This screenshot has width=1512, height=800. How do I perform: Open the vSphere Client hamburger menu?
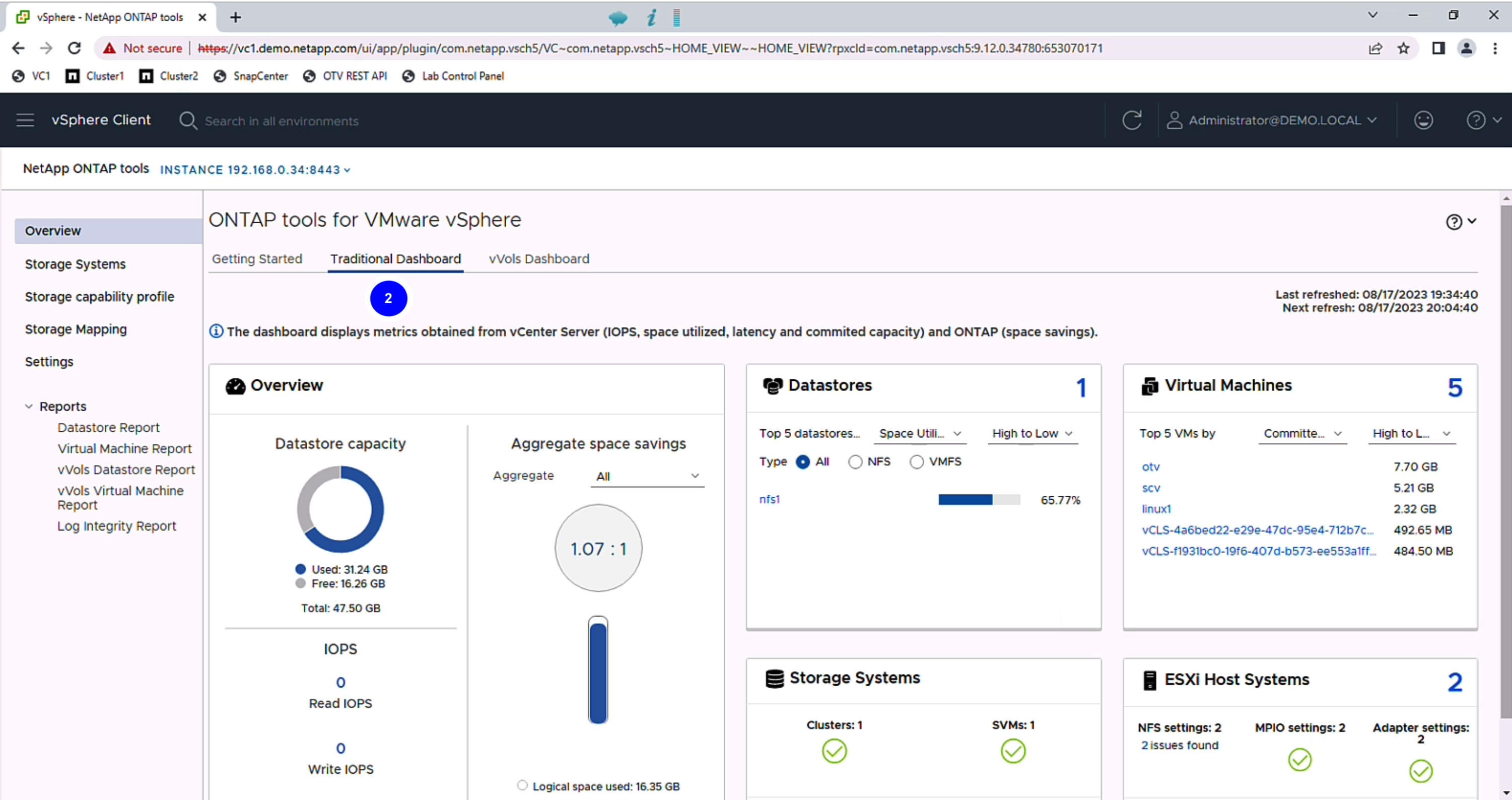[x=25, y=120]
